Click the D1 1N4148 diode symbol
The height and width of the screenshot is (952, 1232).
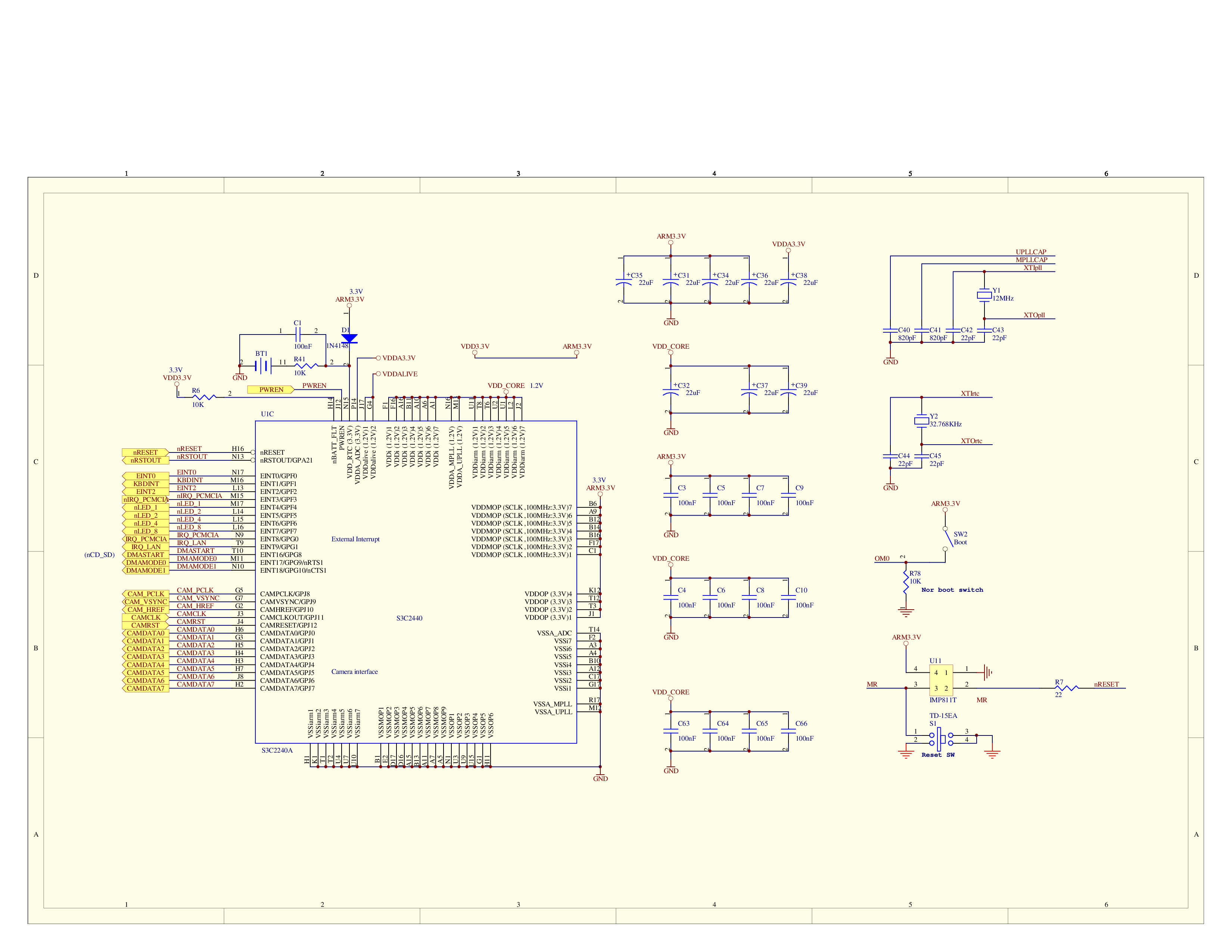[x=349, y=338]
